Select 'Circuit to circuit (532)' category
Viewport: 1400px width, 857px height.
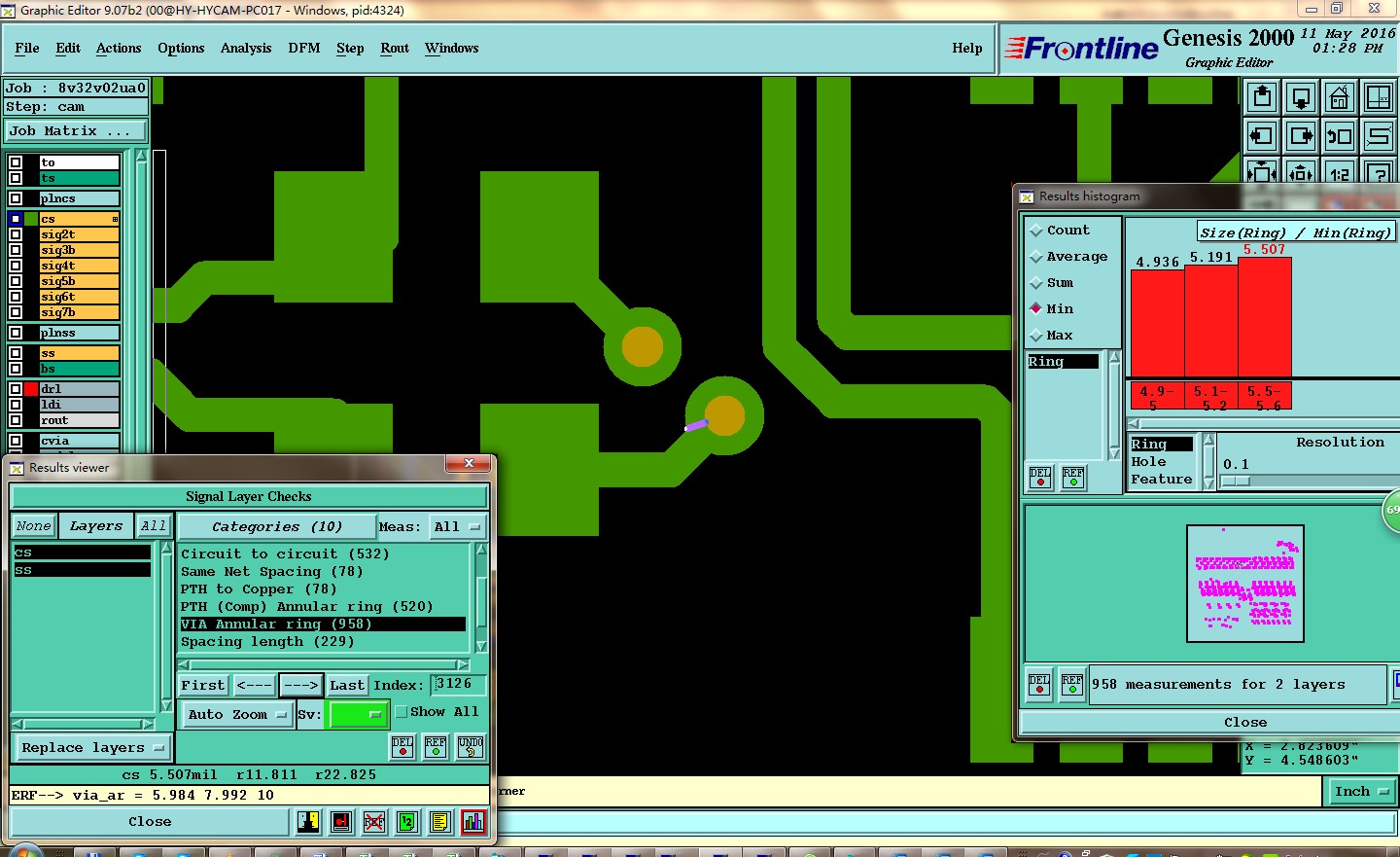(x=285, y=554)
